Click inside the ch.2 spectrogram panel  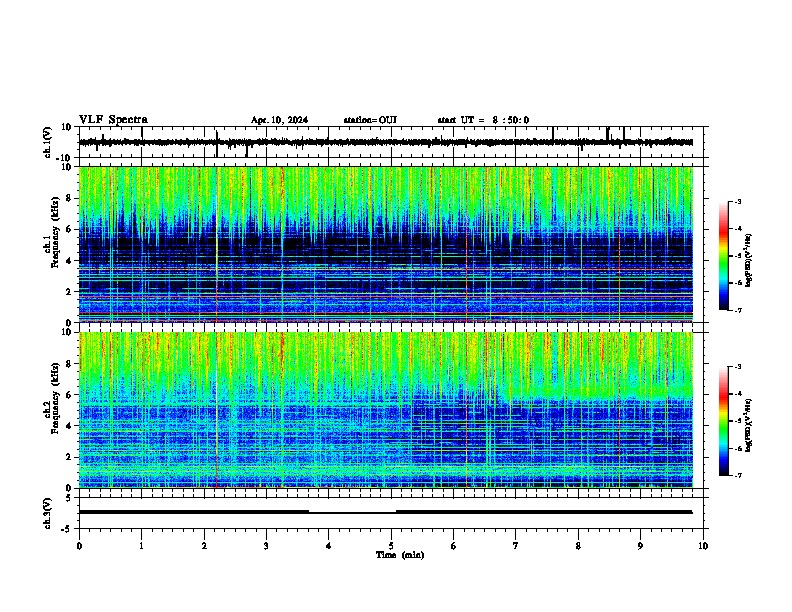pyautogui.click(x=391, y=410)
